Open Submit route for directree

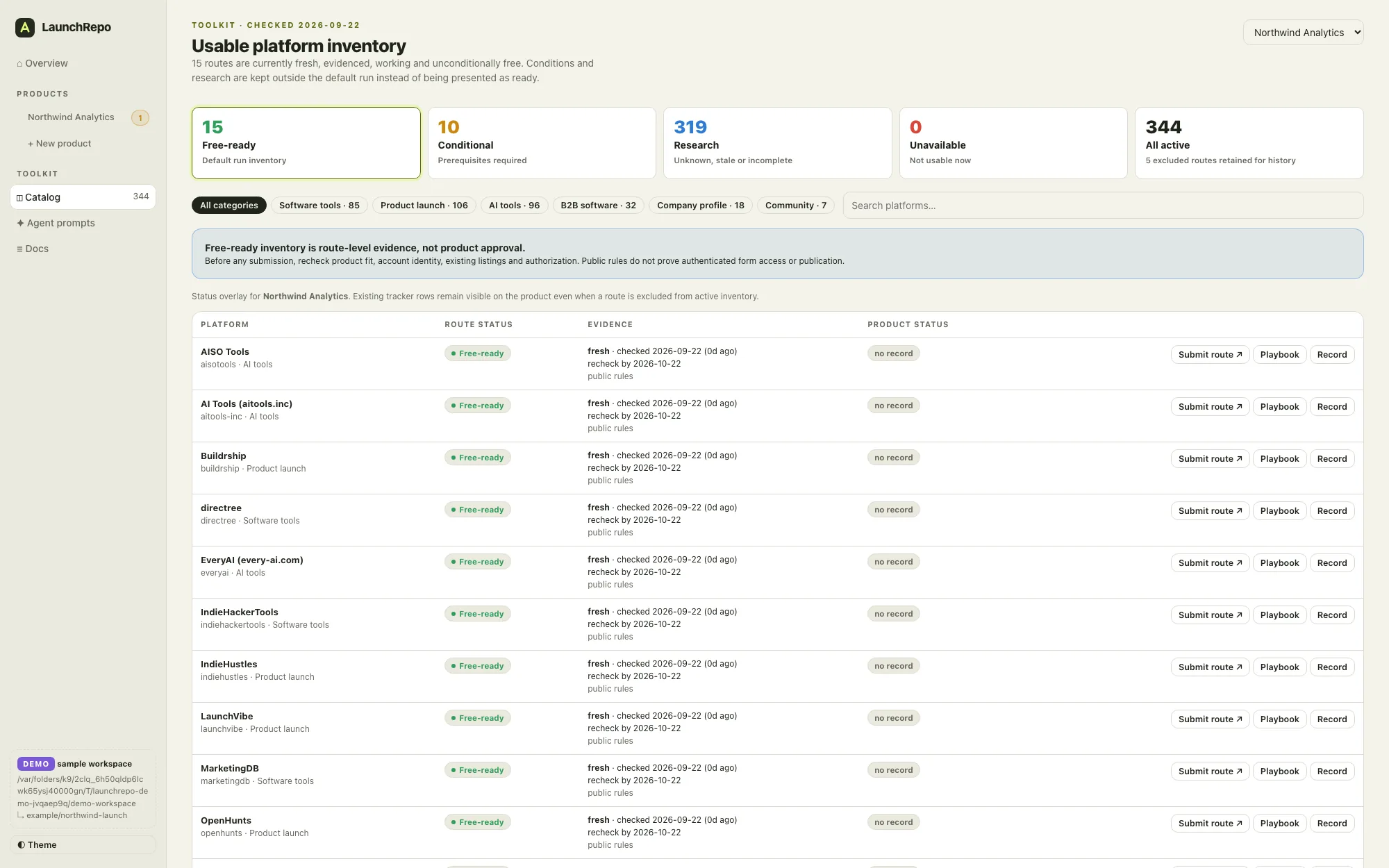1210,511
